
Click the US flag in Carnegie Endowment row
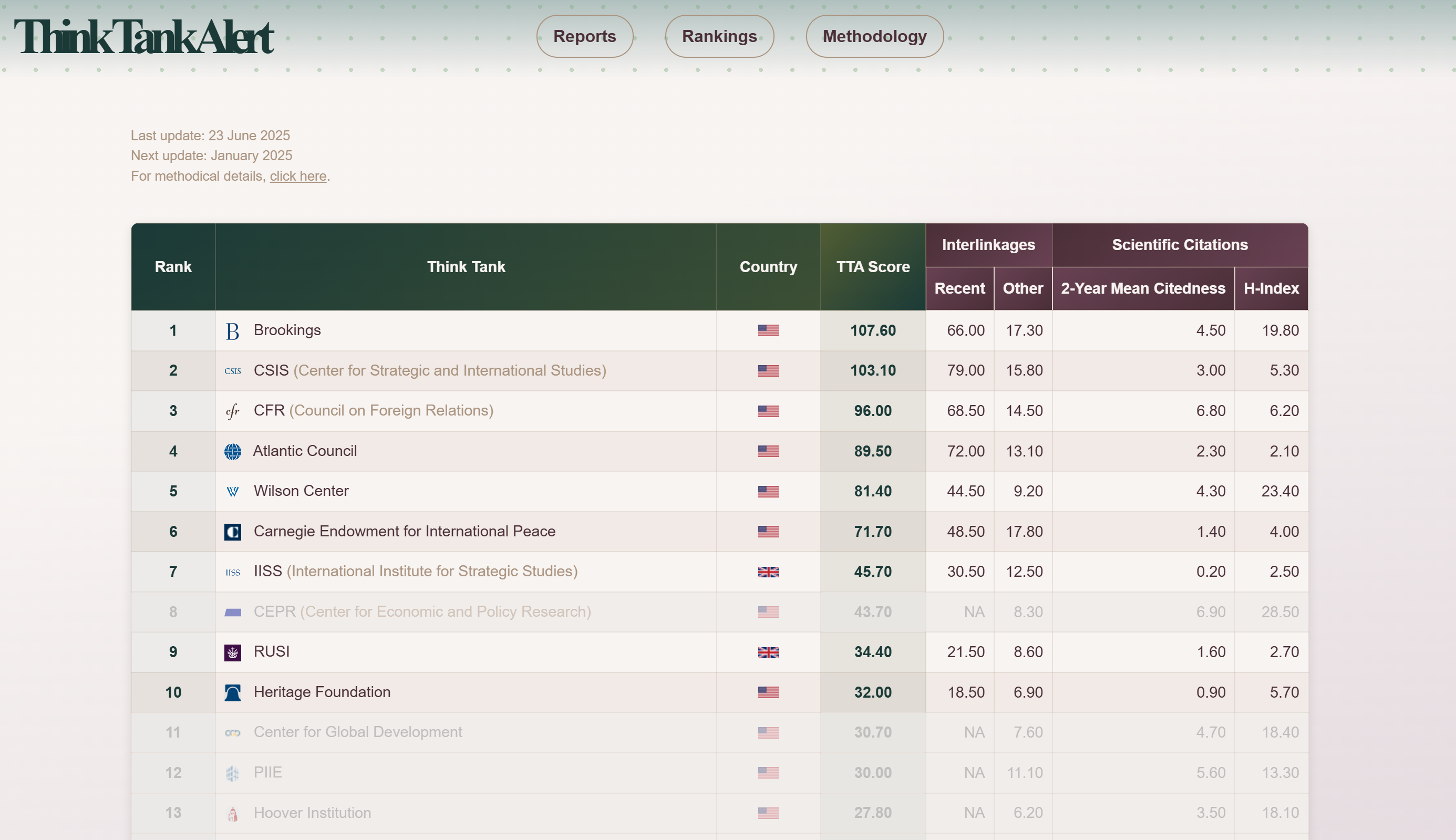pos(768,531)
